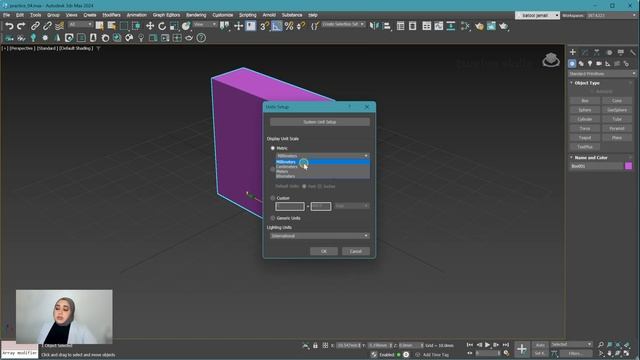Screen dimensions: 640x360
Task: Open the Customize menu
Action: (x=222, y=15)
